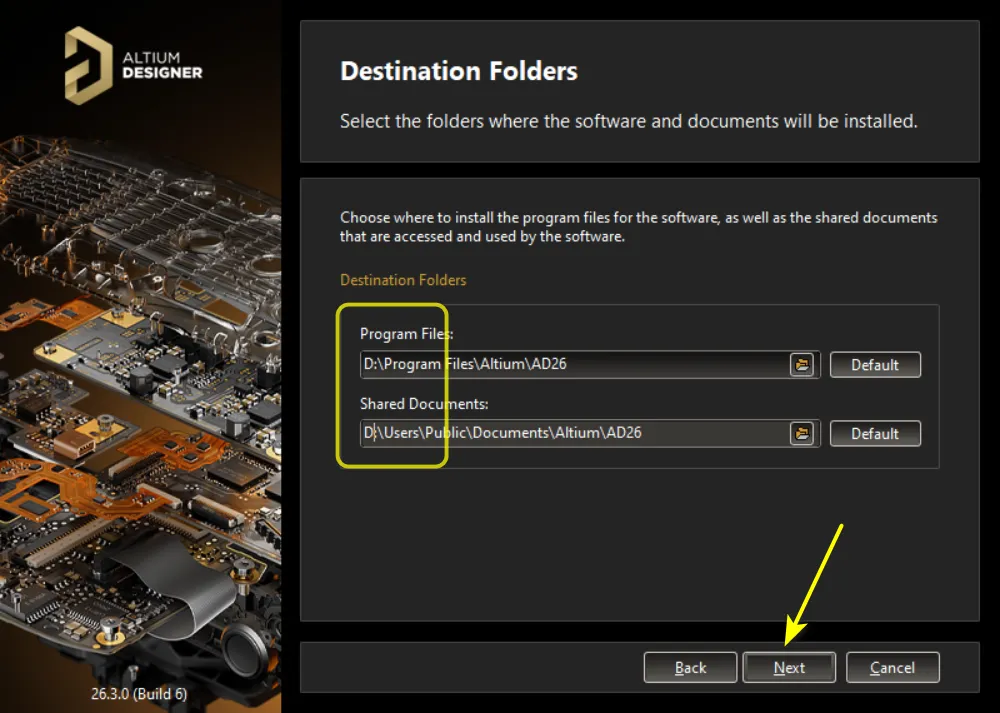
Task: Click the Altium Designer logo
Action: point(133,66)
